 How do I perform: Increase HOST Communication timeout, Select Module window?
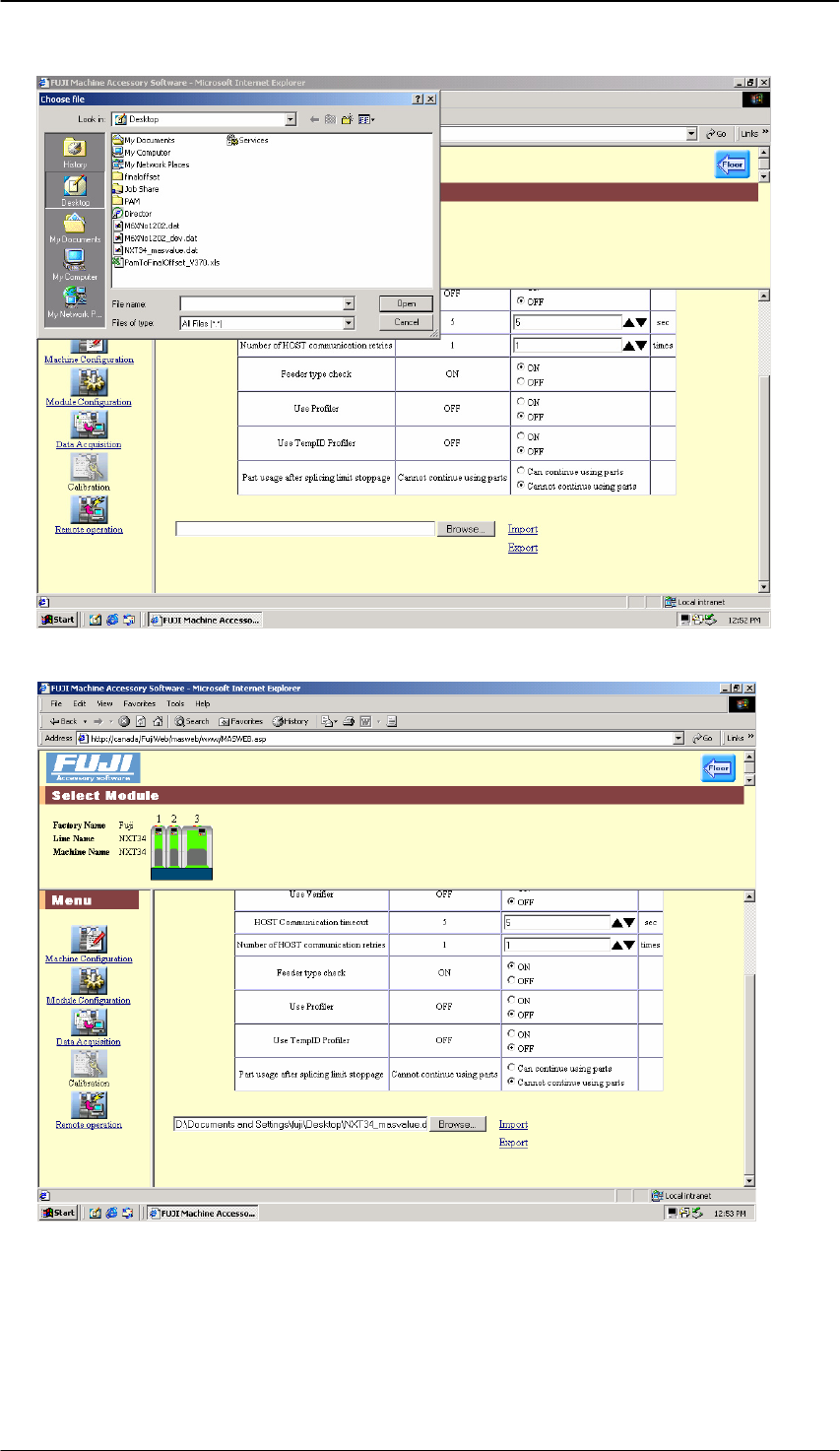[618, 923]
